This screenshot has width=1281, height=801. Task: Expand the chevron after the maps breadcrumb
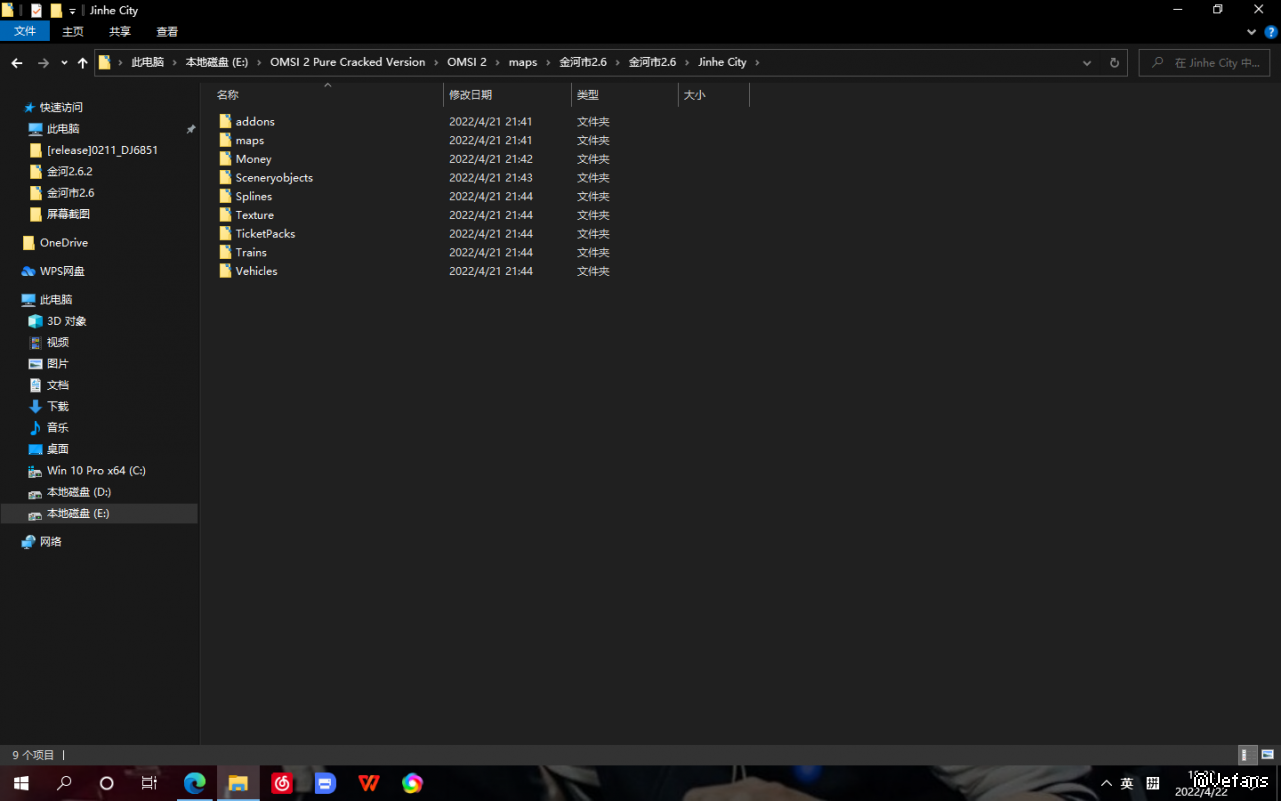pos(548,62)
